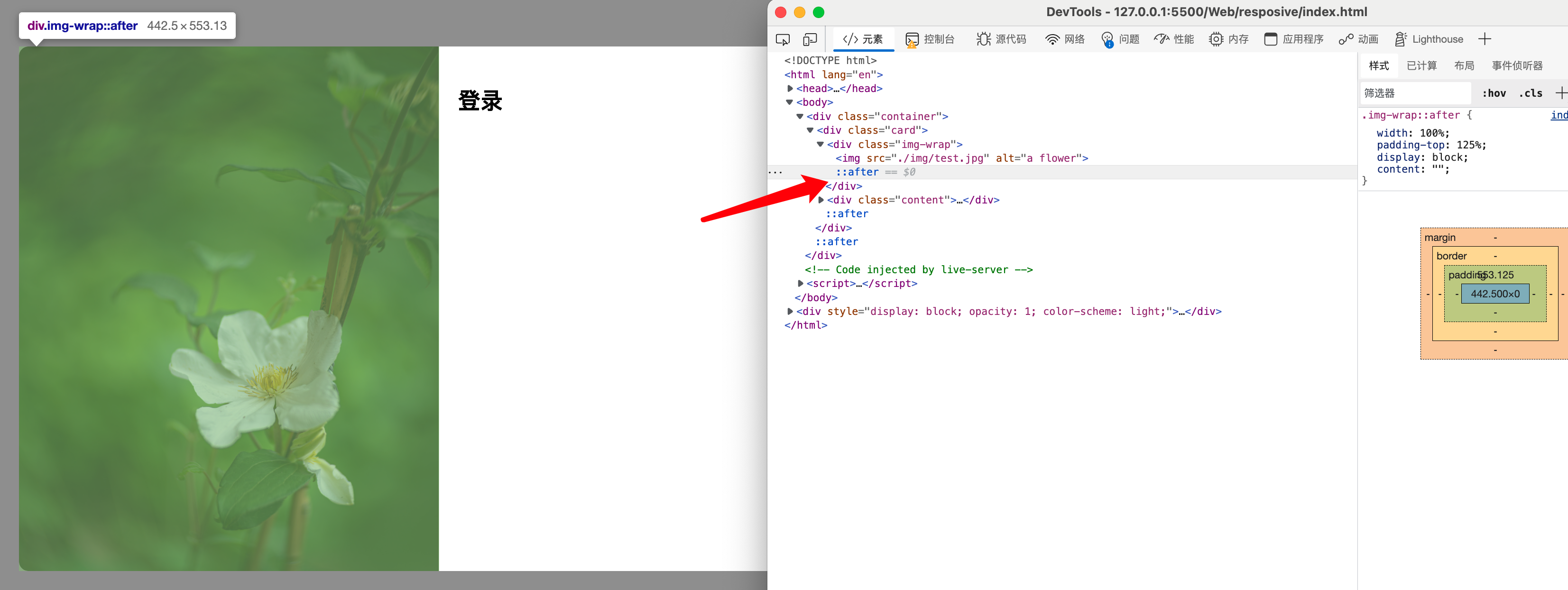Click the 筛选器 styles filter field

click(x=1415, y=93)
